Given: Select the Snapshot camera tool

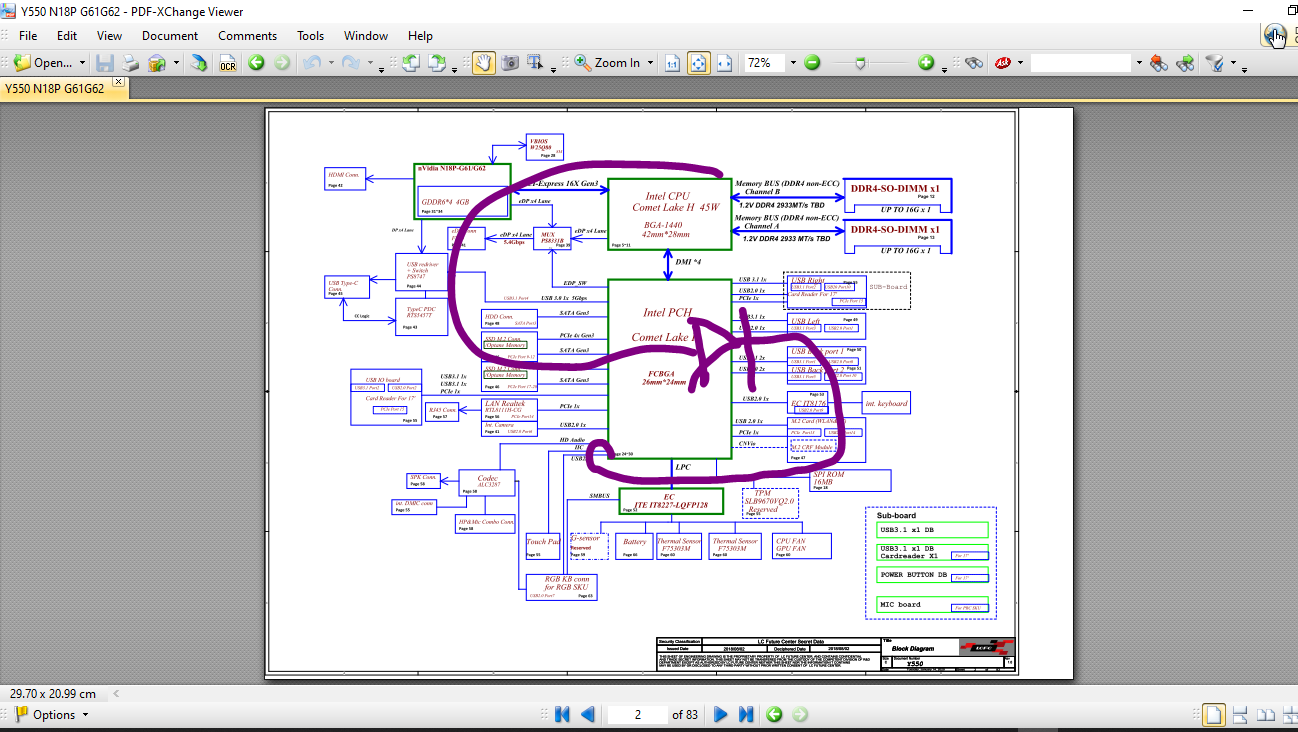Looking at the screenshot, I should [510, 63].
